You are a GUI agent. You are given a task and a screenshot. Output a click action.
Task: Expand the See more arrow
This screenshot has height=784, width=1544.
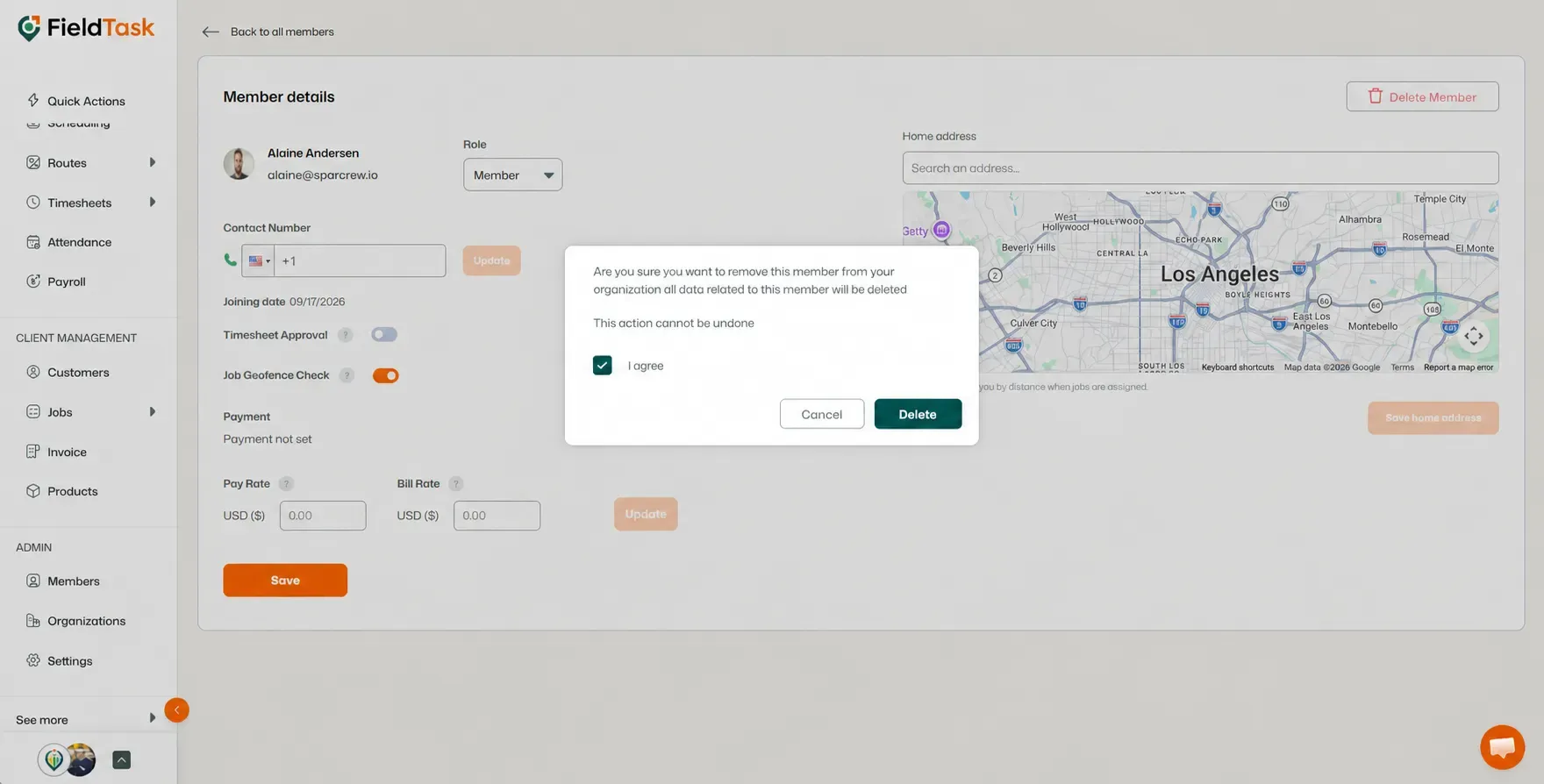click(153, 718)
